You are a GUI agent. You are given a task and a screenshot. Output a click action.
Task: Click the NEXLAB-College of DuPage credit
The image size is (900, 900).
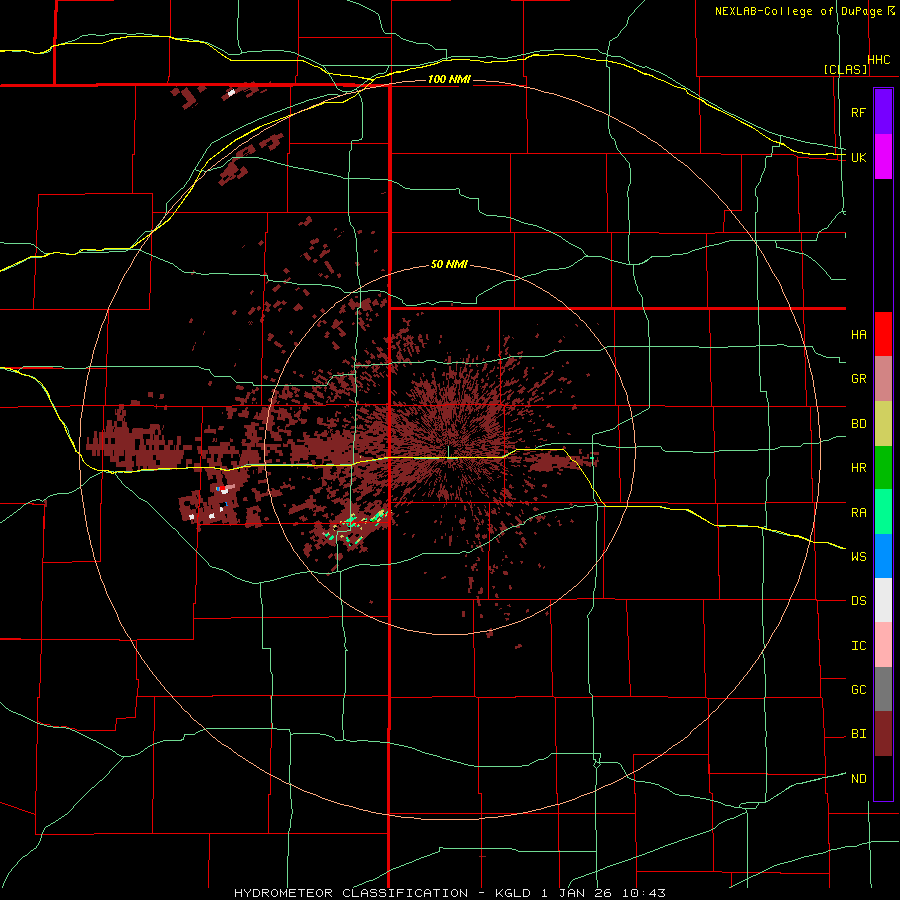coord(798,11)
